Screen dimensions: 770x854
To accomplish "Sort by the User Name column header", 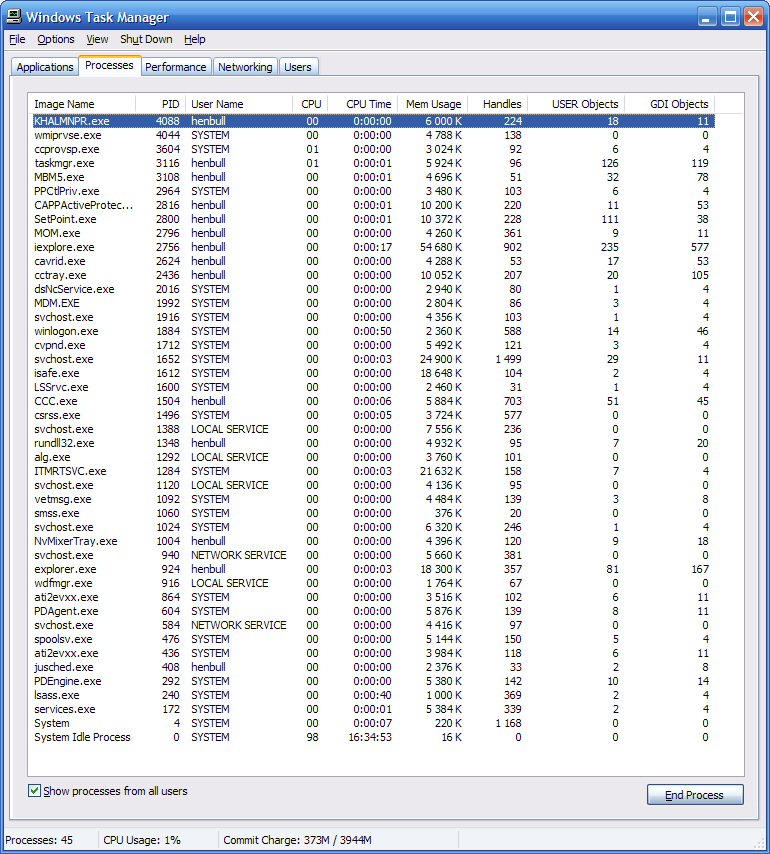I will 239,104.
